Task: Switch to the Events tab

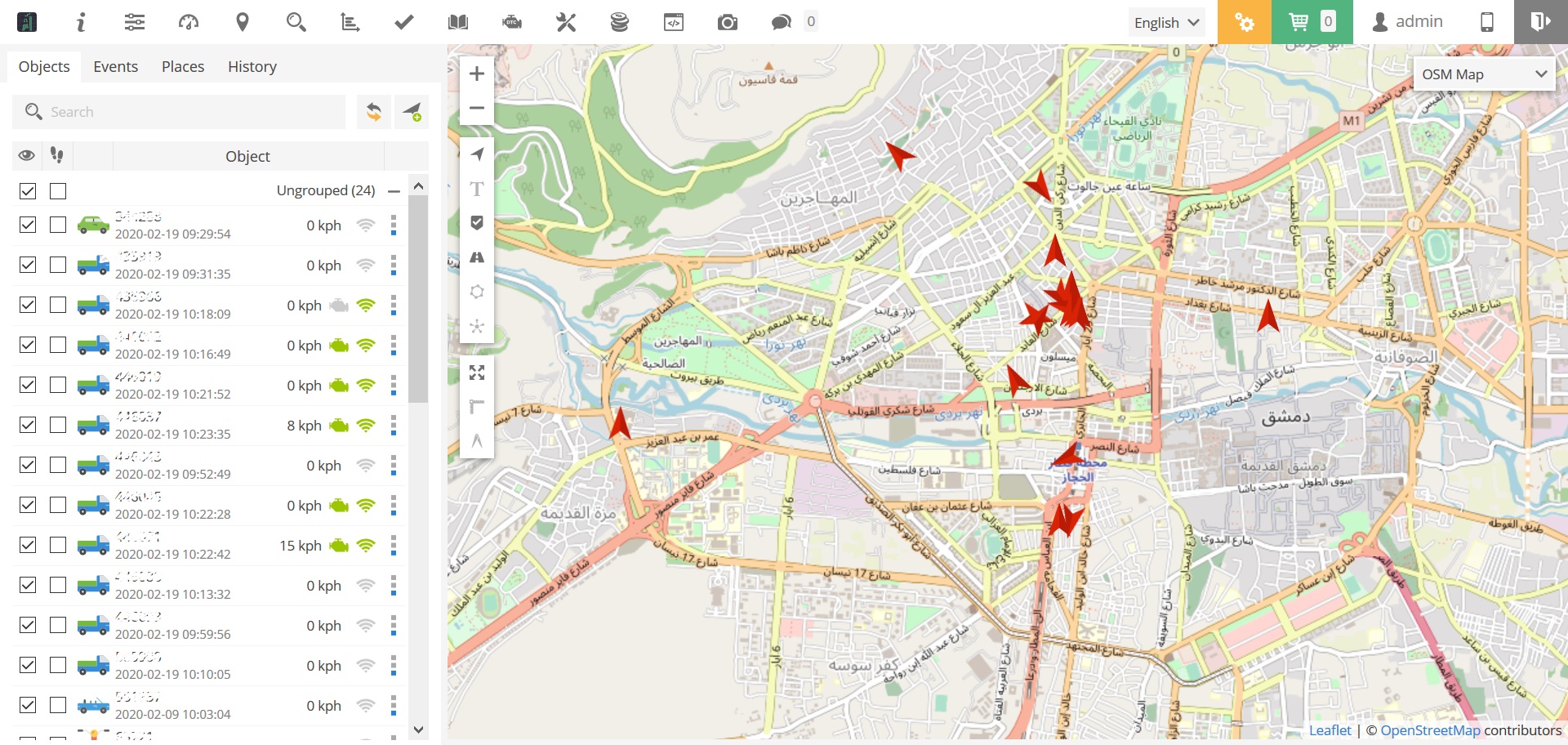Action: pos(115,66)
